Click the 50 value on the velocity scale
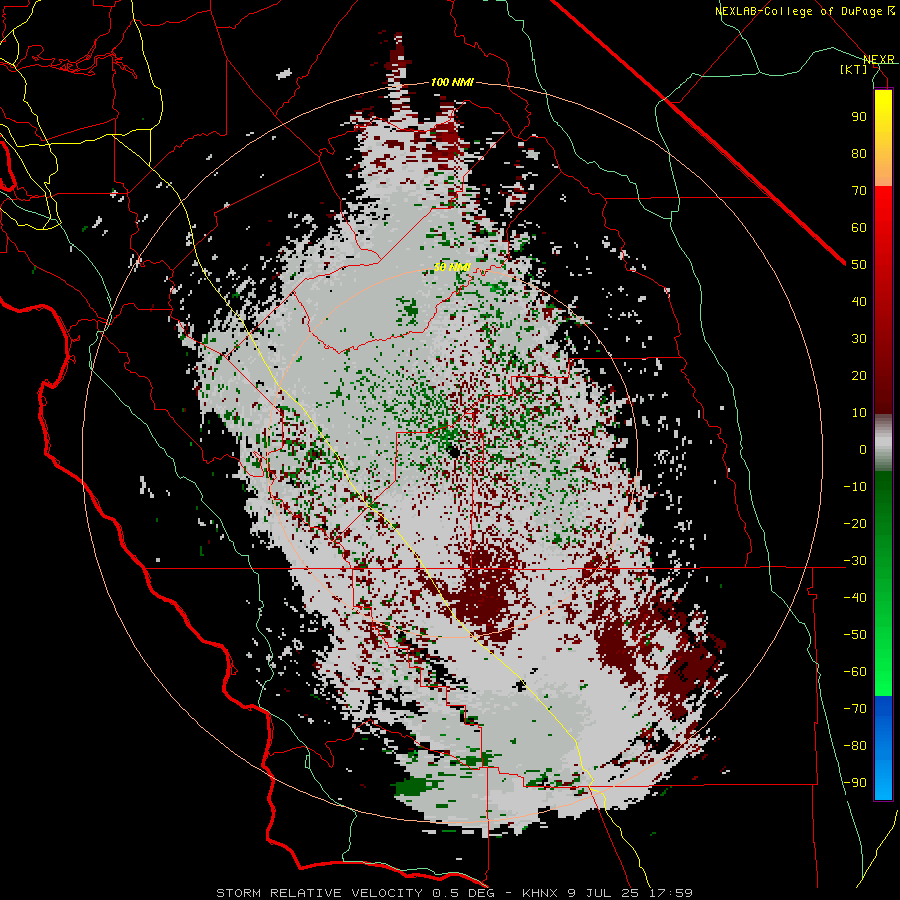Screen dimensions: 900x900 click(859, 265)
